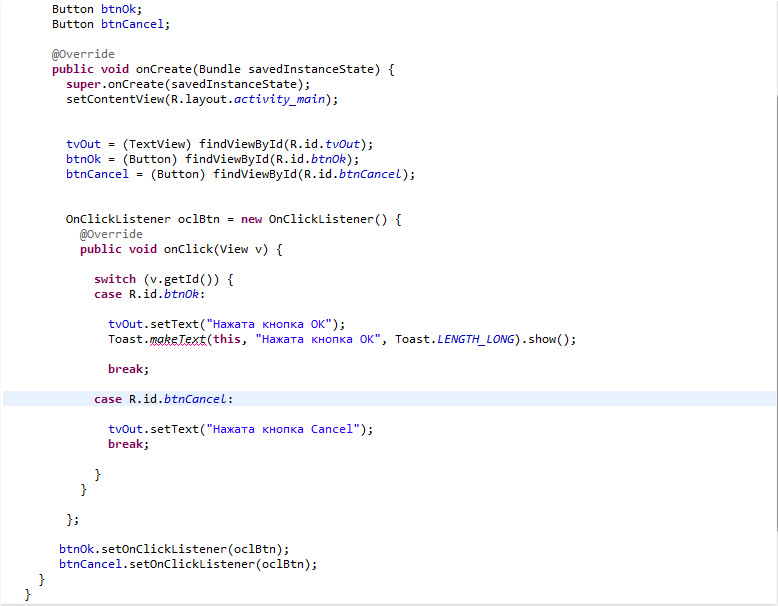Click the first break statement
The width and height of the screenshot is (778, 606).
coord(128,369)
